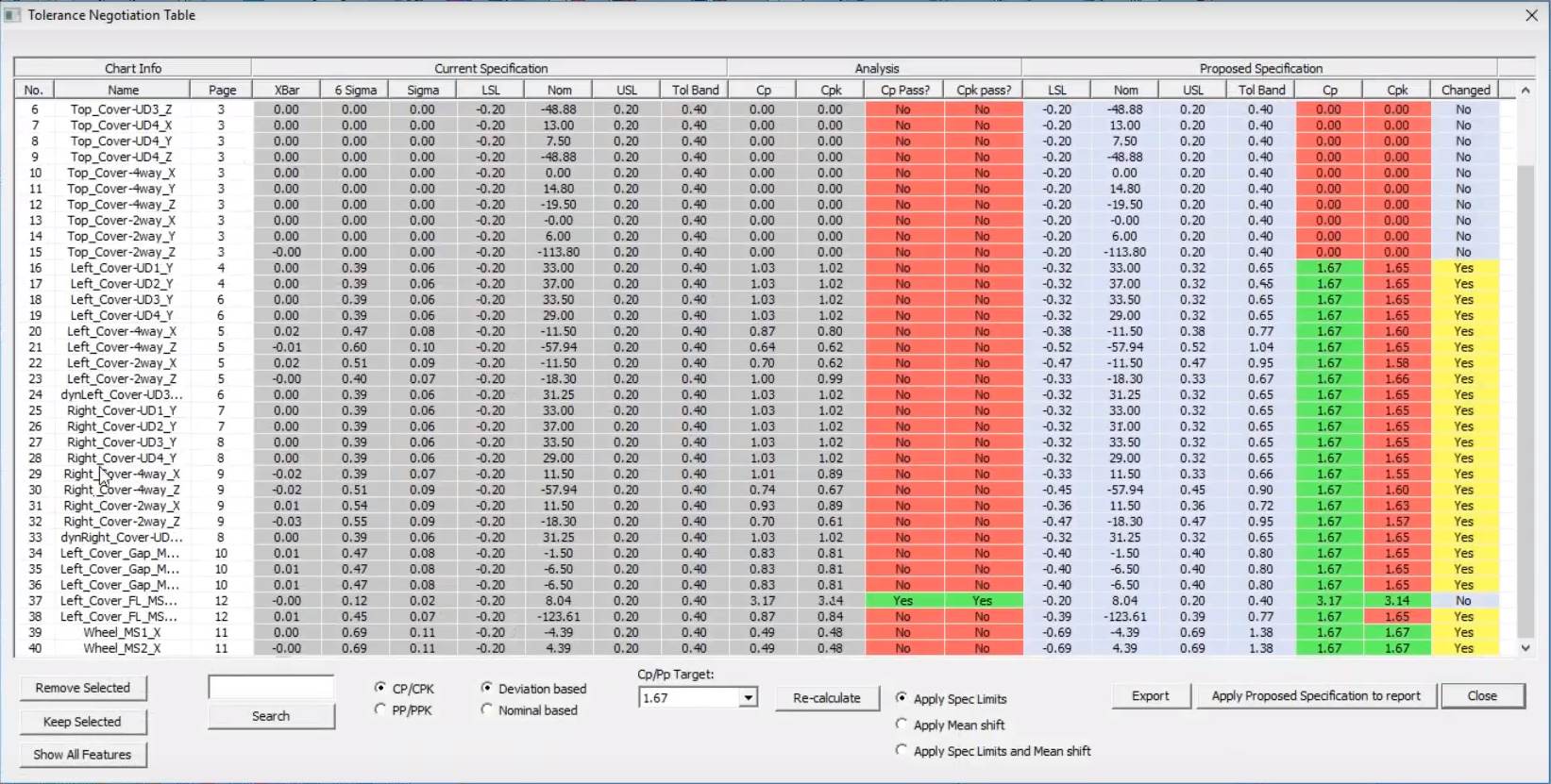Click the search text input field

tap(271, 687)
